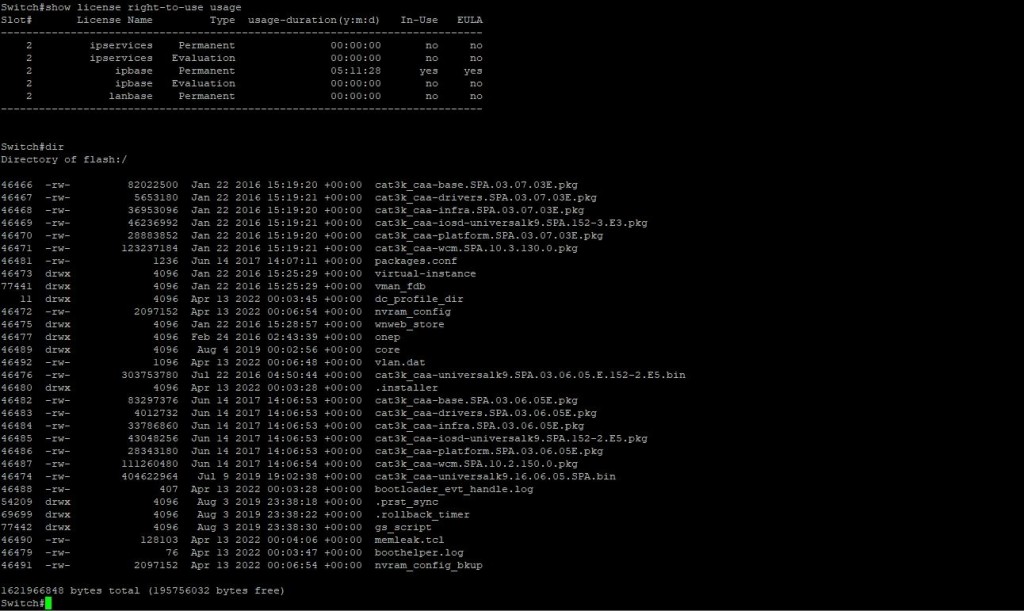Click file name cat3k_caa-infra.SPA.03.07.03E.pkg
Image resolution: width=1024 pixels, height=611 pixels.
479,210
